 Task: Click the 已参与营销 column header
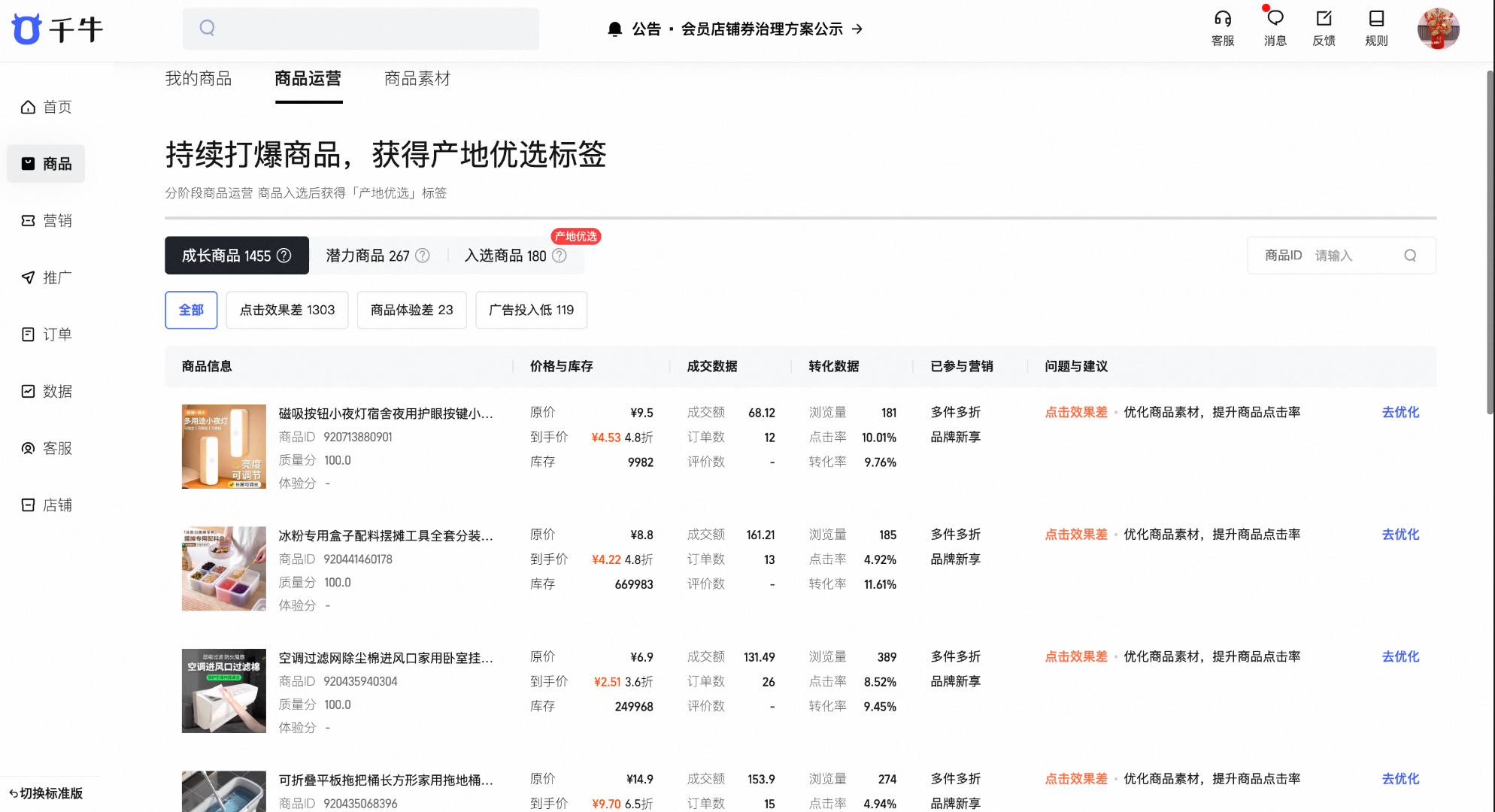[x=962, y=366]
